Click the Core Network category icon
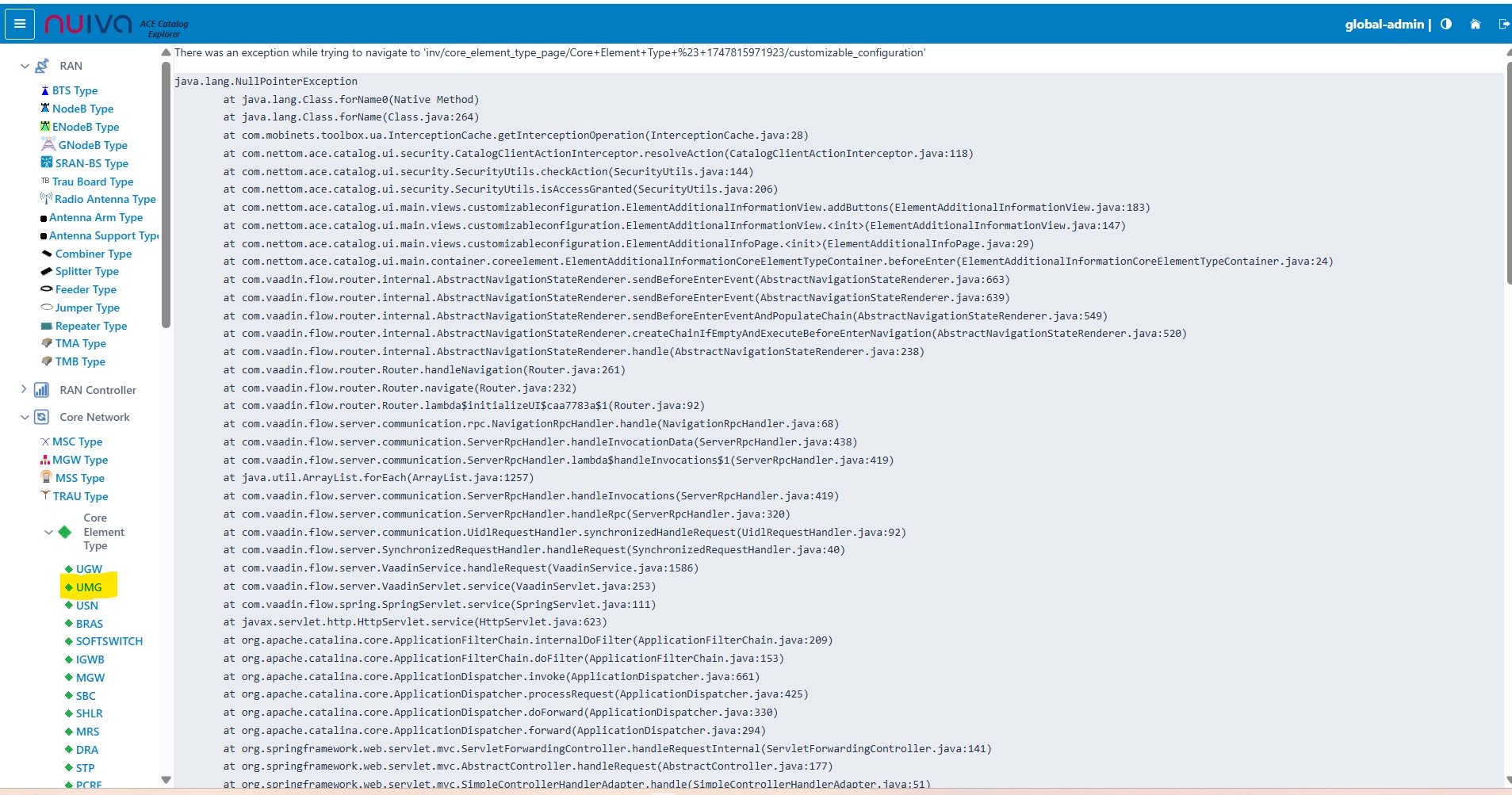1512x795 pixels. pyautogui.click(x=42, y=417)
